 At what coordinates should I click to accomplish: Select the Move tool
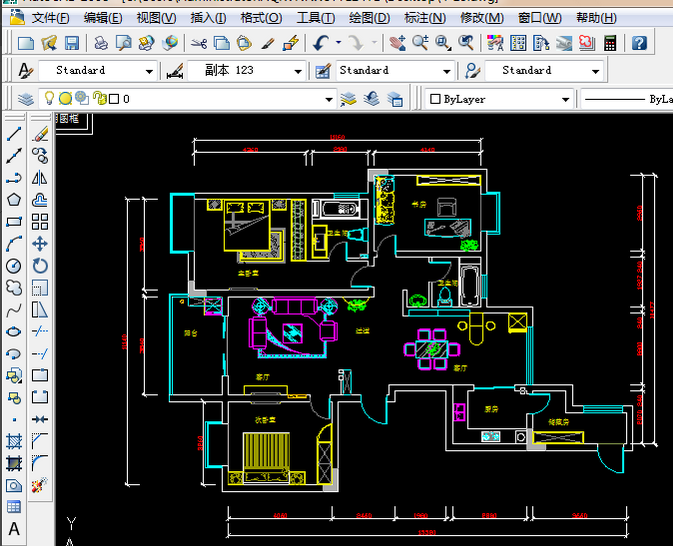(x=40, y=244)
